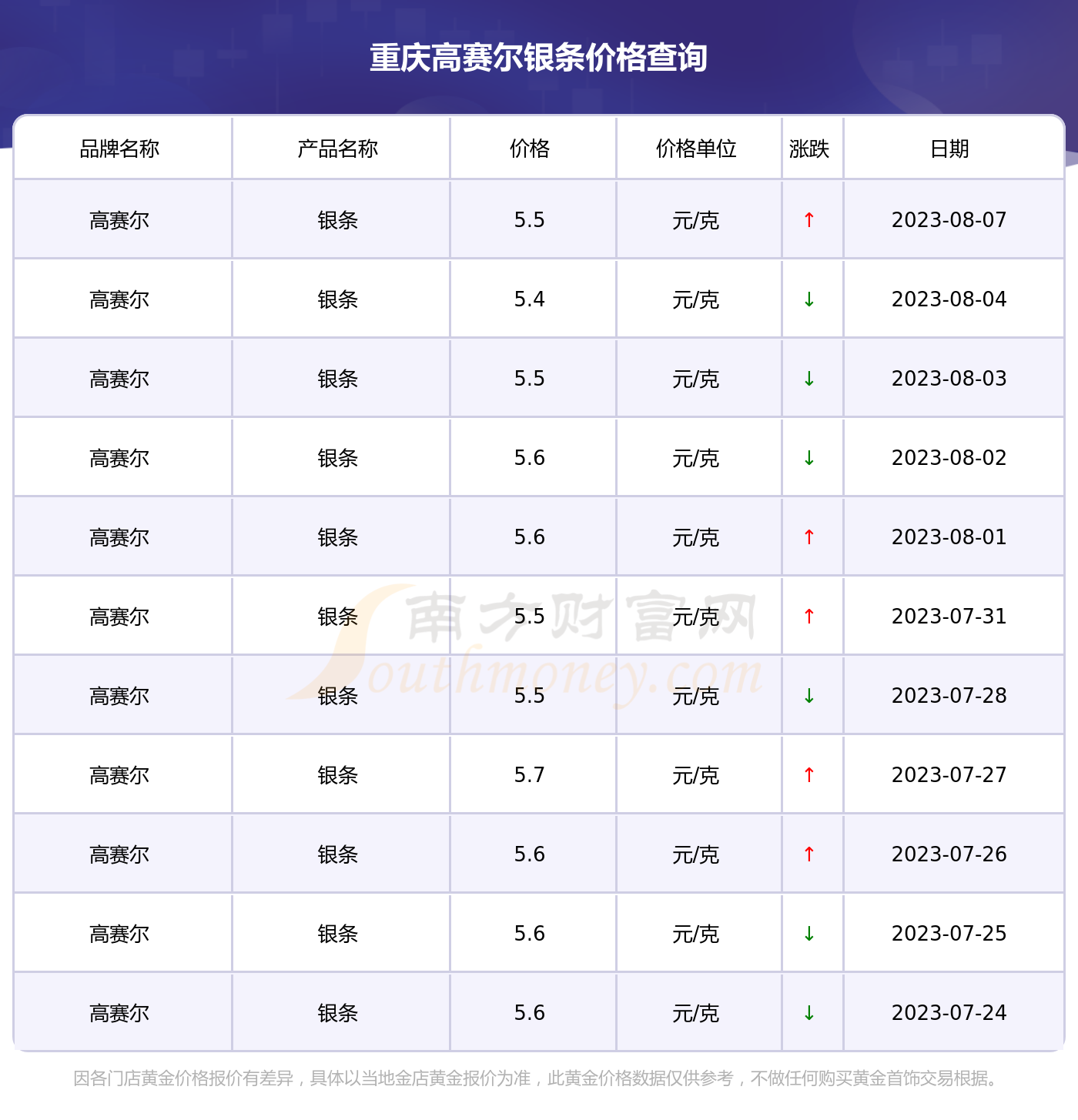Click the 产品名称 column header
The height and width of the screenshot is (1120, 1078).
pos(337,149)
